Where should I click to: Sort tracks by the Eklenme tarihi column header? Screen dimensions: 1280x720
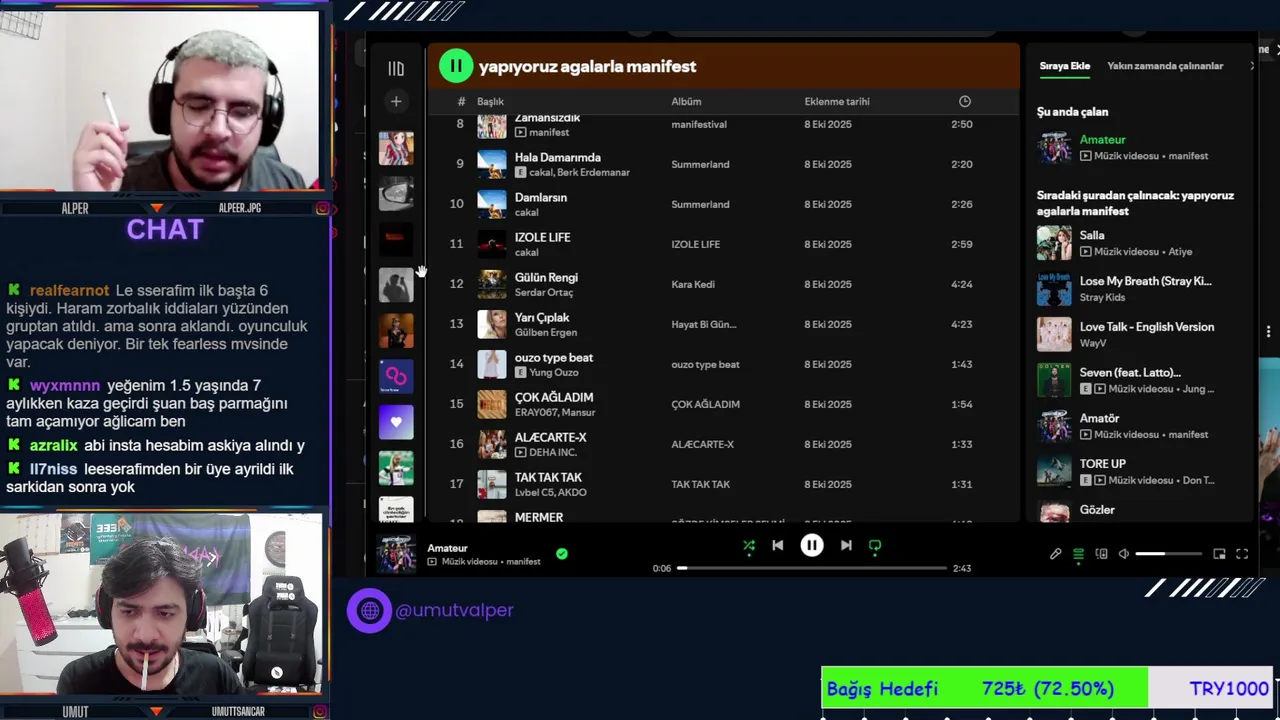837,101
